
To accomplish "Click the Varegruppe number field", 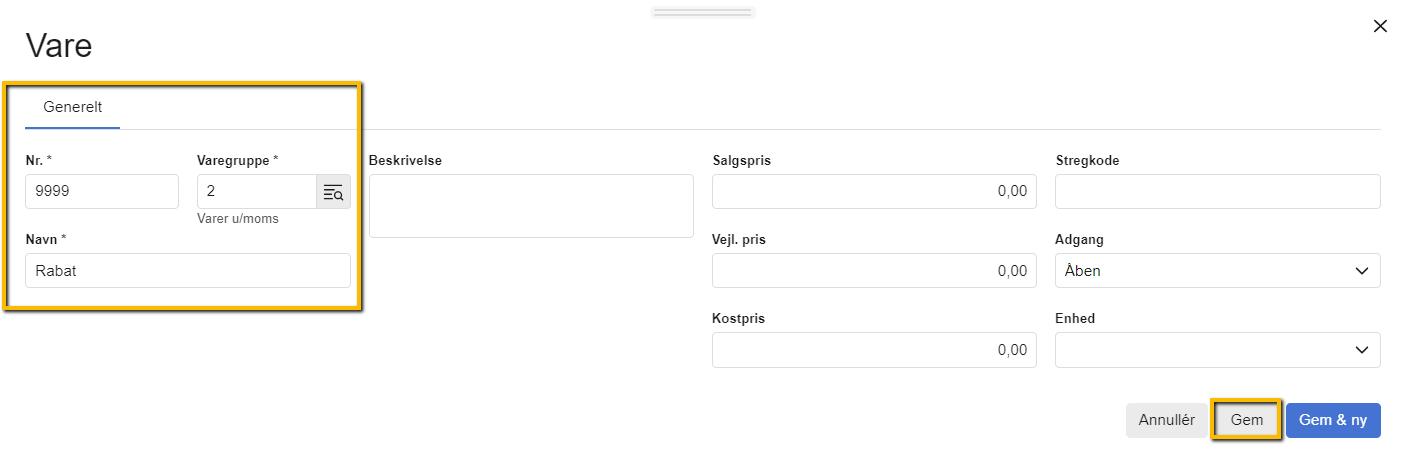I will pyautogui.click(x=257, y=191).
